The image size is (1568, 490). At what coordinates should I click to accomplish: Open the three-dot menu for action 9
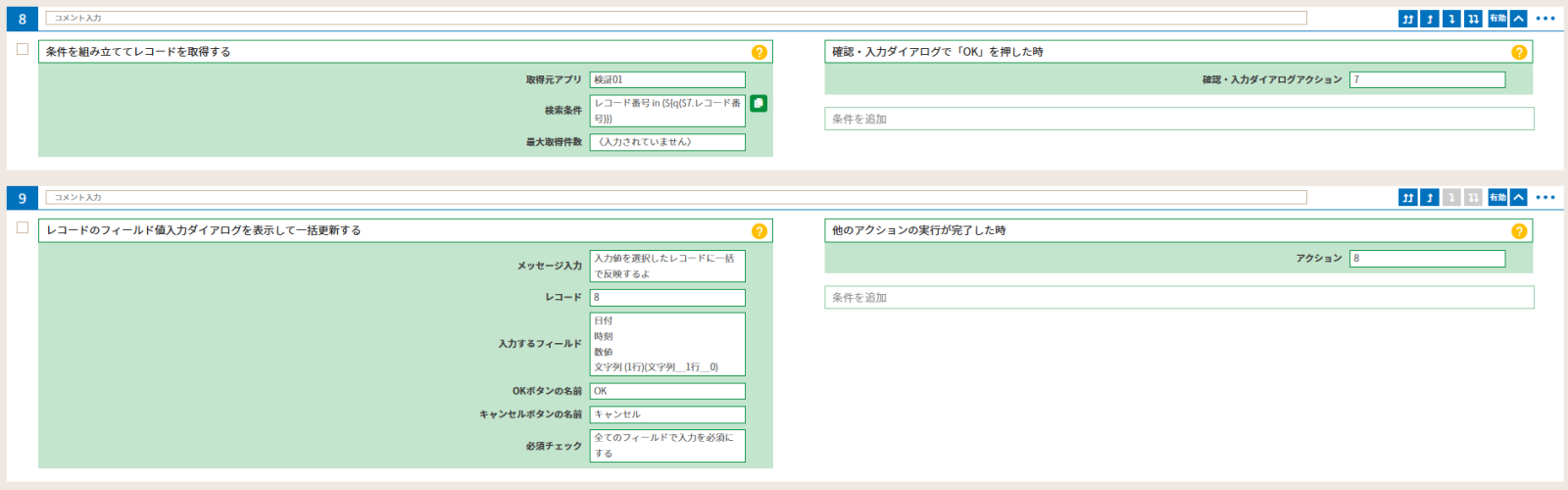tap(1545, 198)
